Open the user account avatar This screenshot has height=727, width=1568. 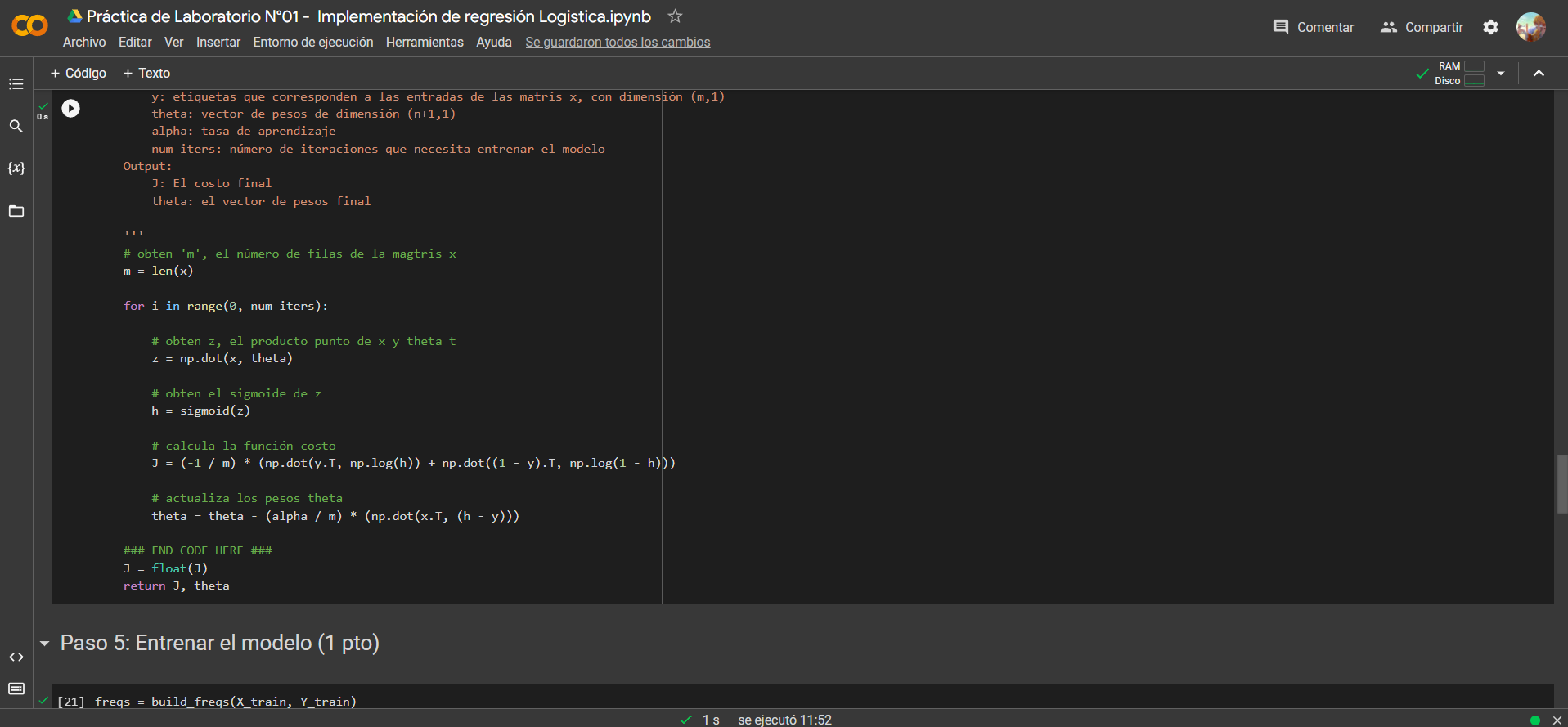[x=1531, y=27]
